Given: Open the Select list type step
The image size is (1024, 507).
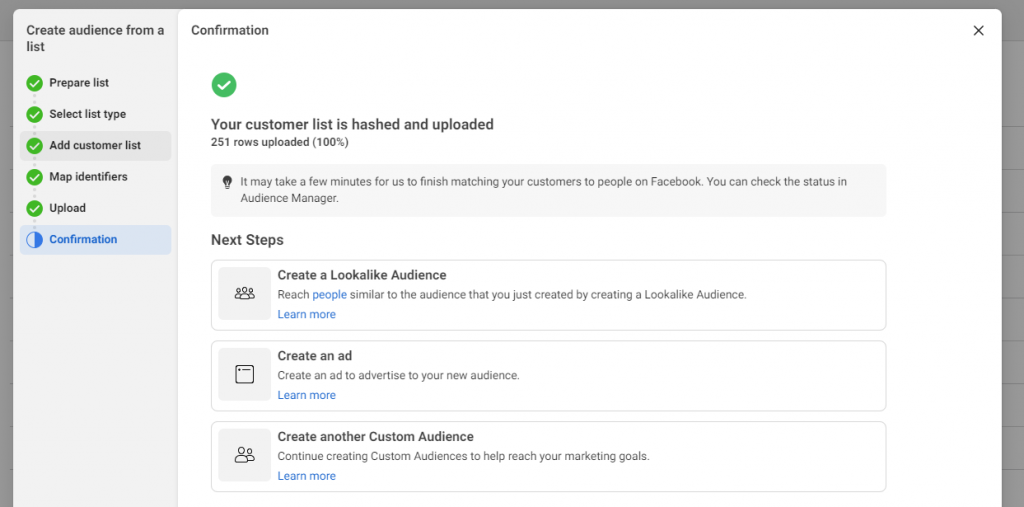Looking at the screenshot, I should 88,114.
